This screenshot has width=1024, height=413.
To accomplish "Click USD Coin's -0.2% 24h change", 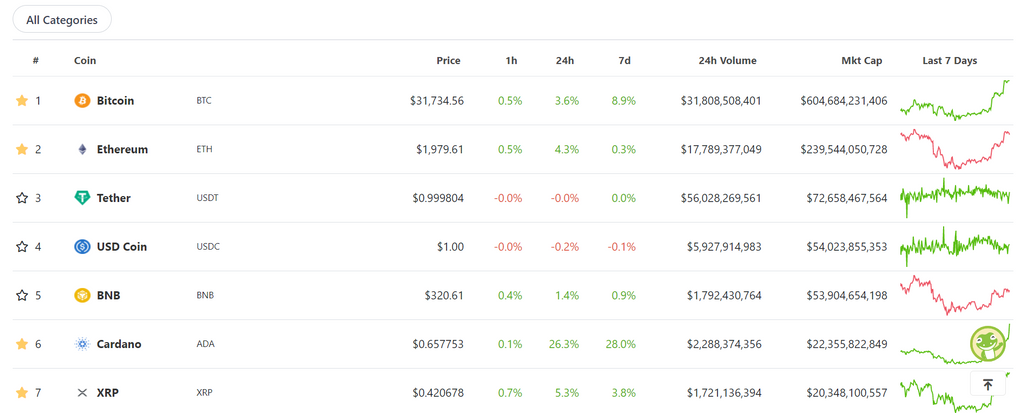I will click(565, 247).
